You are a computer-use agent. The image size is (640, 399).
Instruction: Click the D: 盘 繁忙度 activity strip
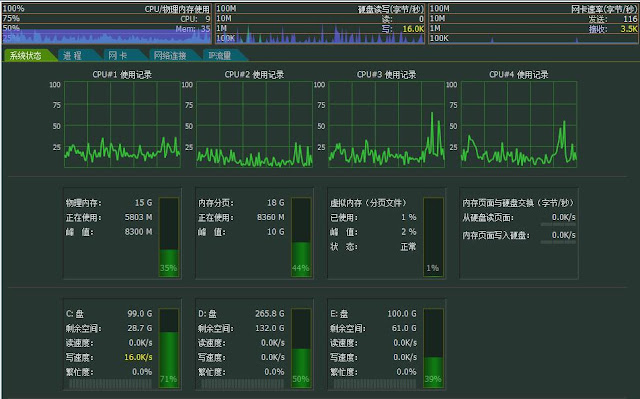(x=242, y=383)
